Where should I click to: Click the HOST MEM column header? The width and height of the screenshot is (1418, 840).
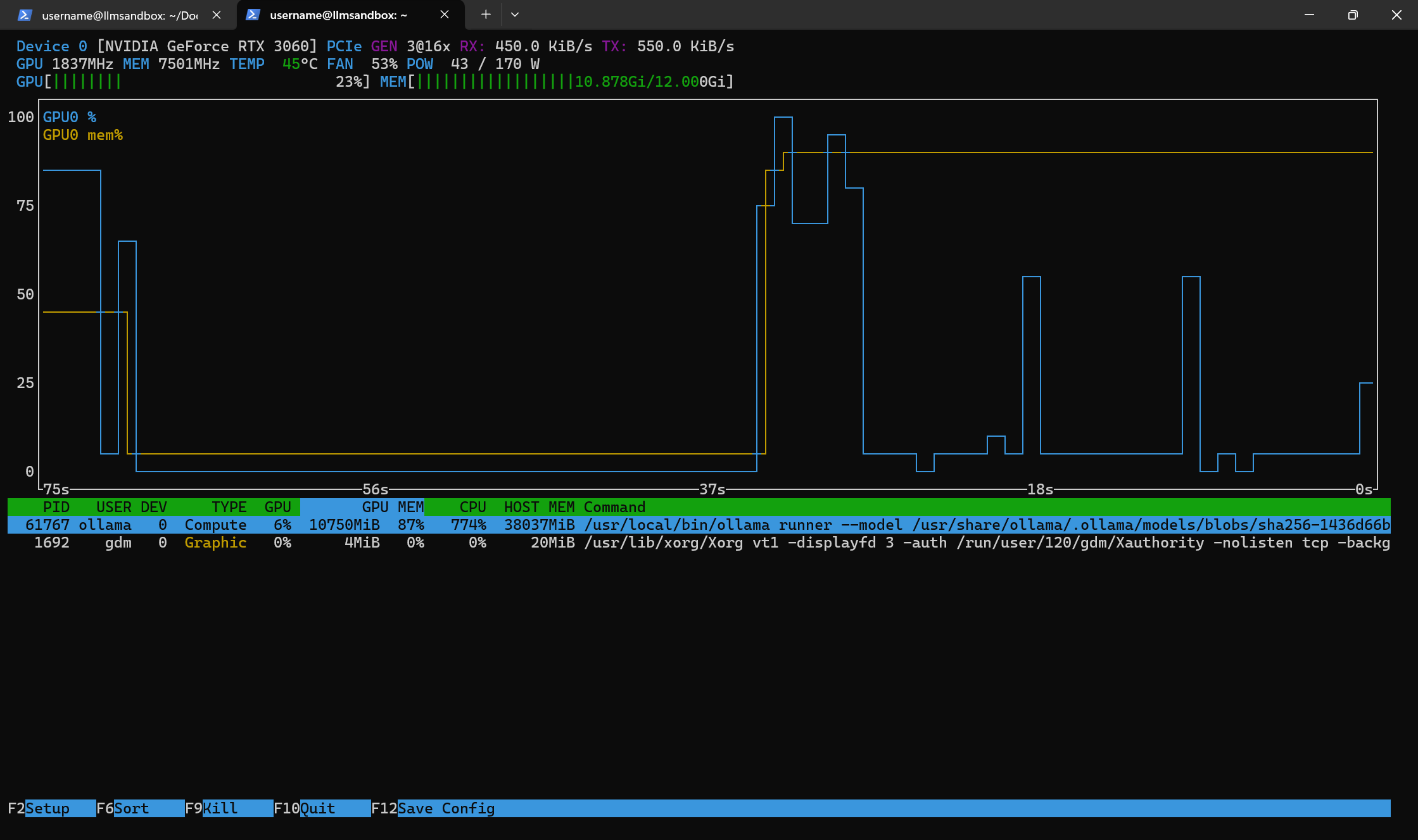point(540,507)
